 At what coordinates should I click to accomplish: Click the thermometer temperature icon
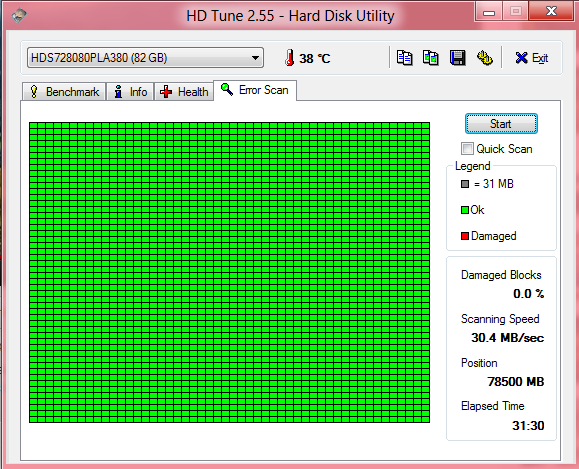(x=290, y=58)
